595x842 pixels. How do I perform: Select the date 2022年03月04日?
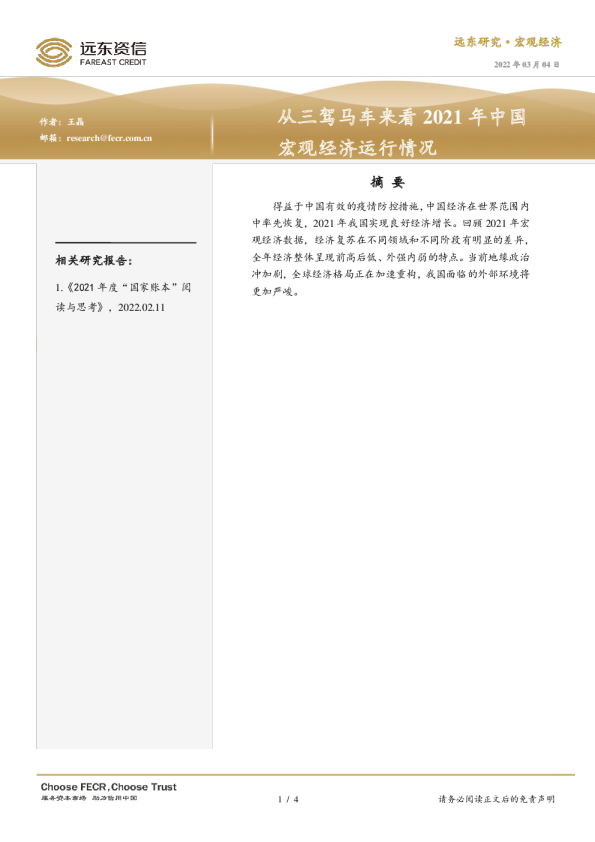[x=526, y=64]
